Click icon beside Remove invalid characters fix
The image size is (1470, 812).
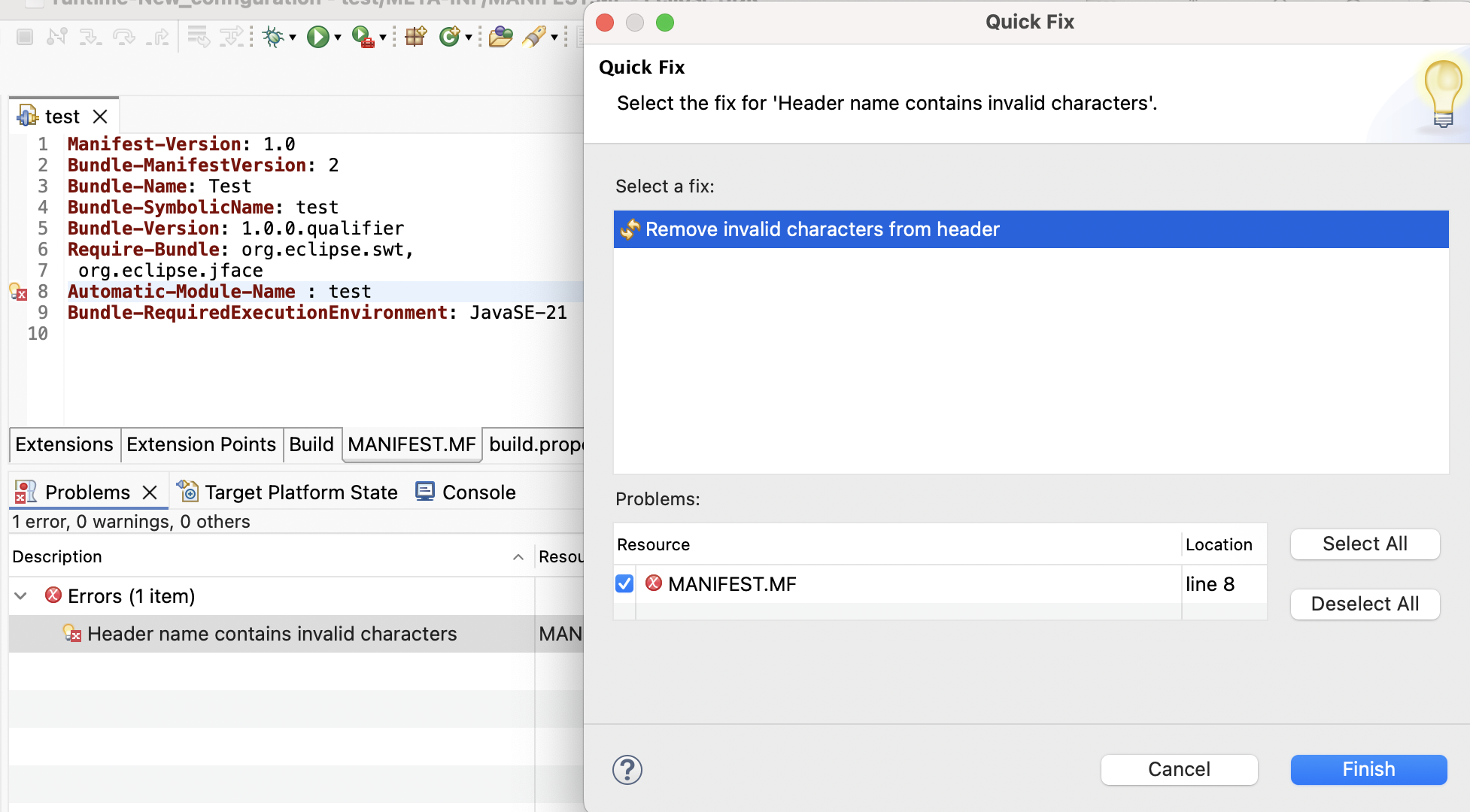tap(630, 229)
